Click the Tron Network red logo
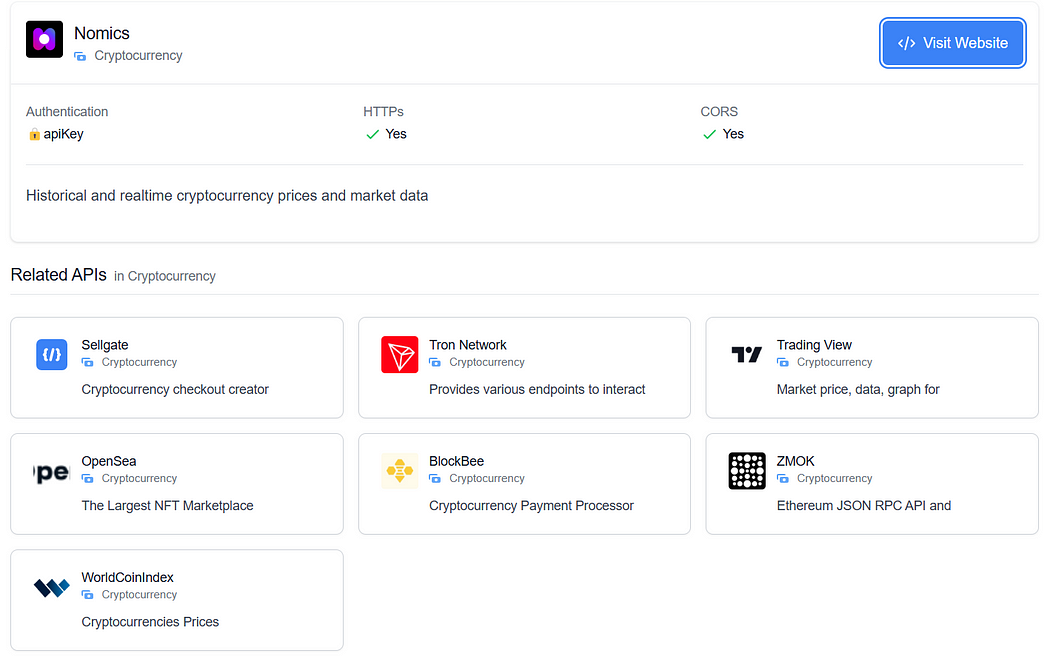The width and height of the screenshot is (1050, 659). pos(400,354)
